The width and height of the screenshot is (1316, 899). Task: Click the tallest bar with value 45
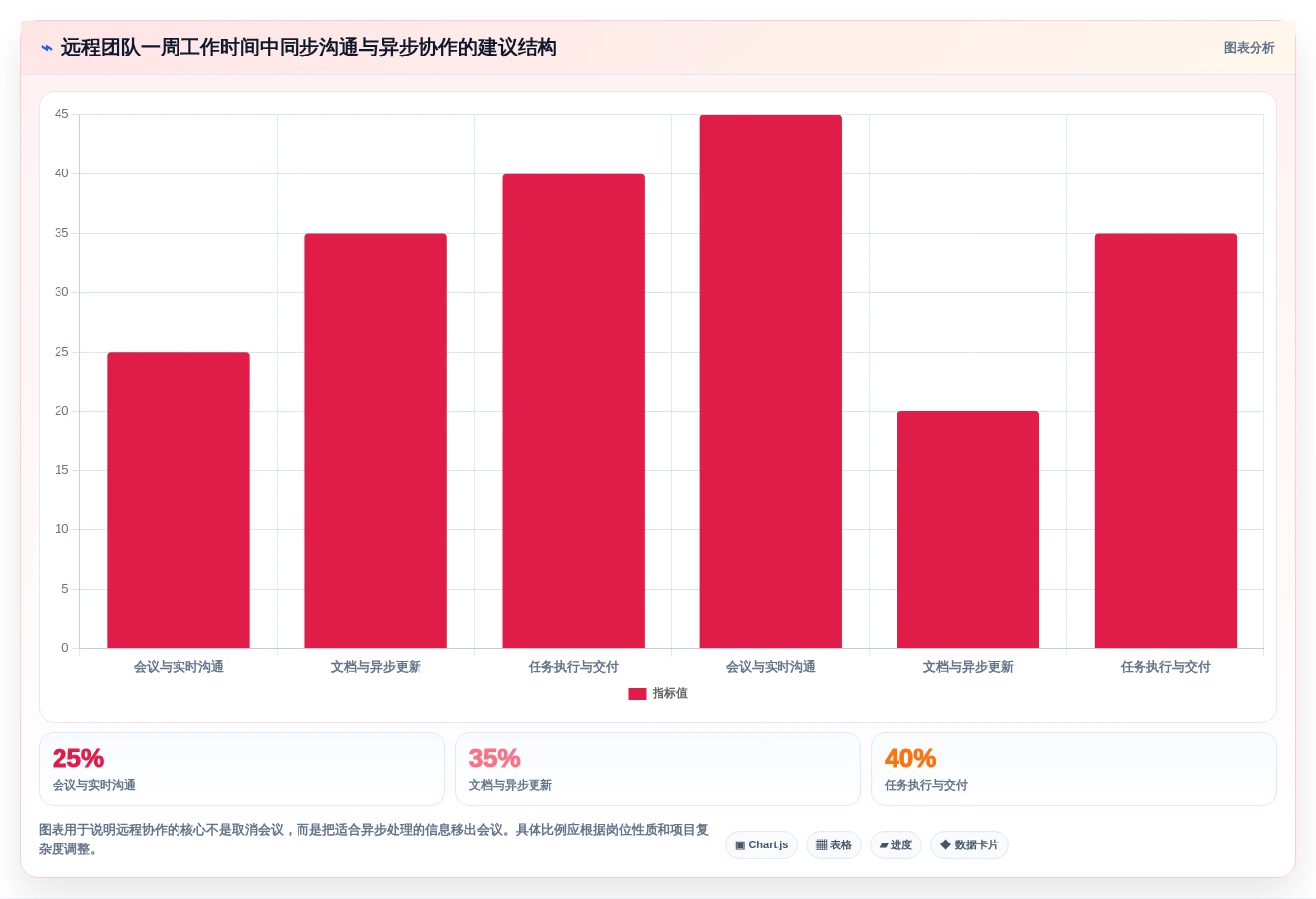(771, 382)
